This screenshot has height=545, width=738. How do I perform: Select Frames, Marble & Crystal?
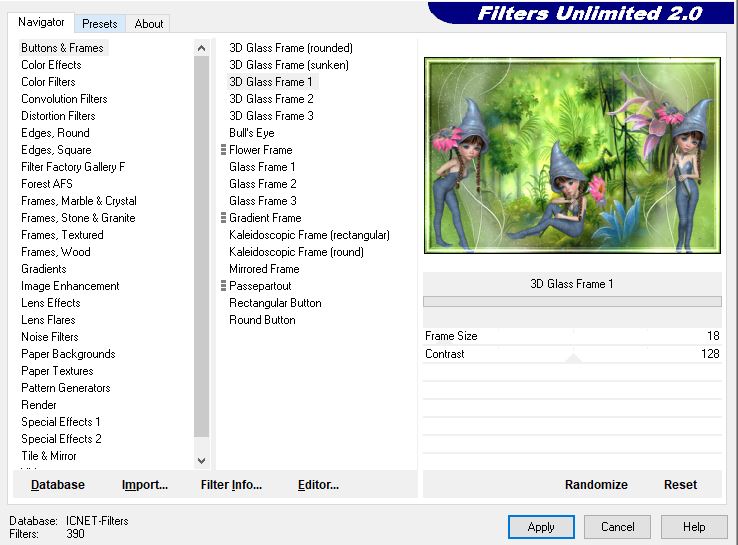79,200
